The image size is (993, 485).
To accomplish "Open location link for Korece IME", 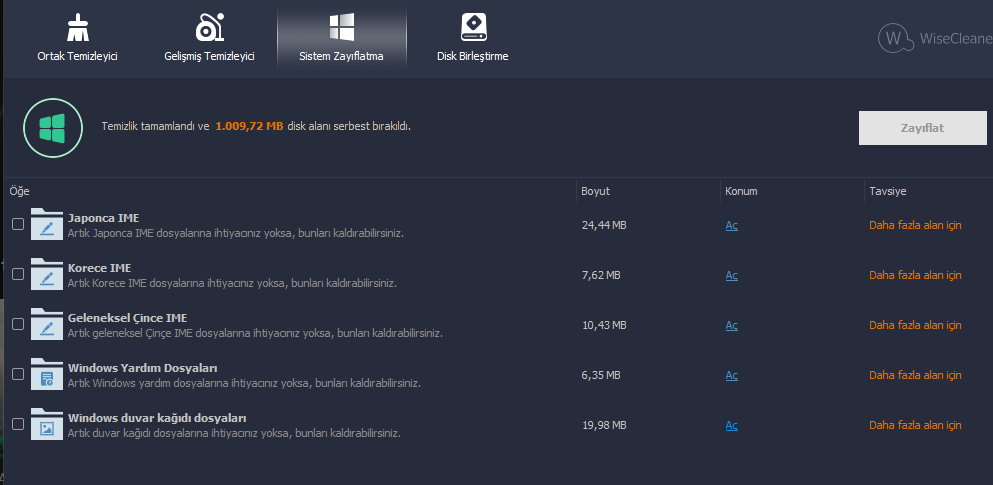I will click(731, 275).
